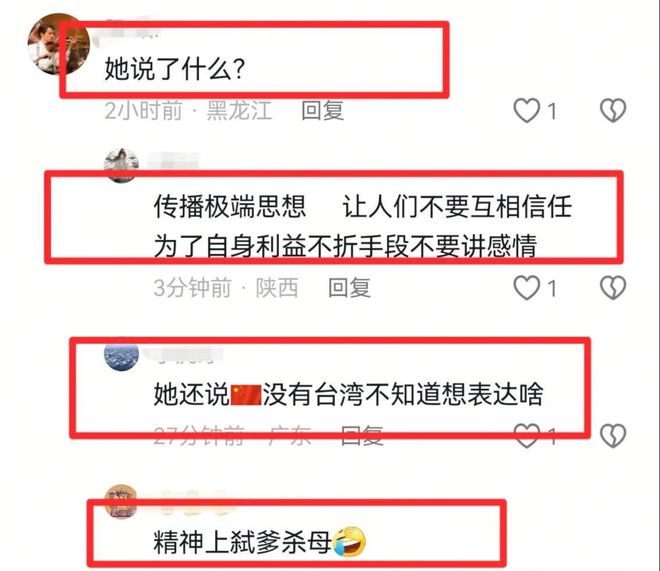Tap the broken heart on the 陕西 comment
This screenshot has width=660, height=571.
pos(612,288)
